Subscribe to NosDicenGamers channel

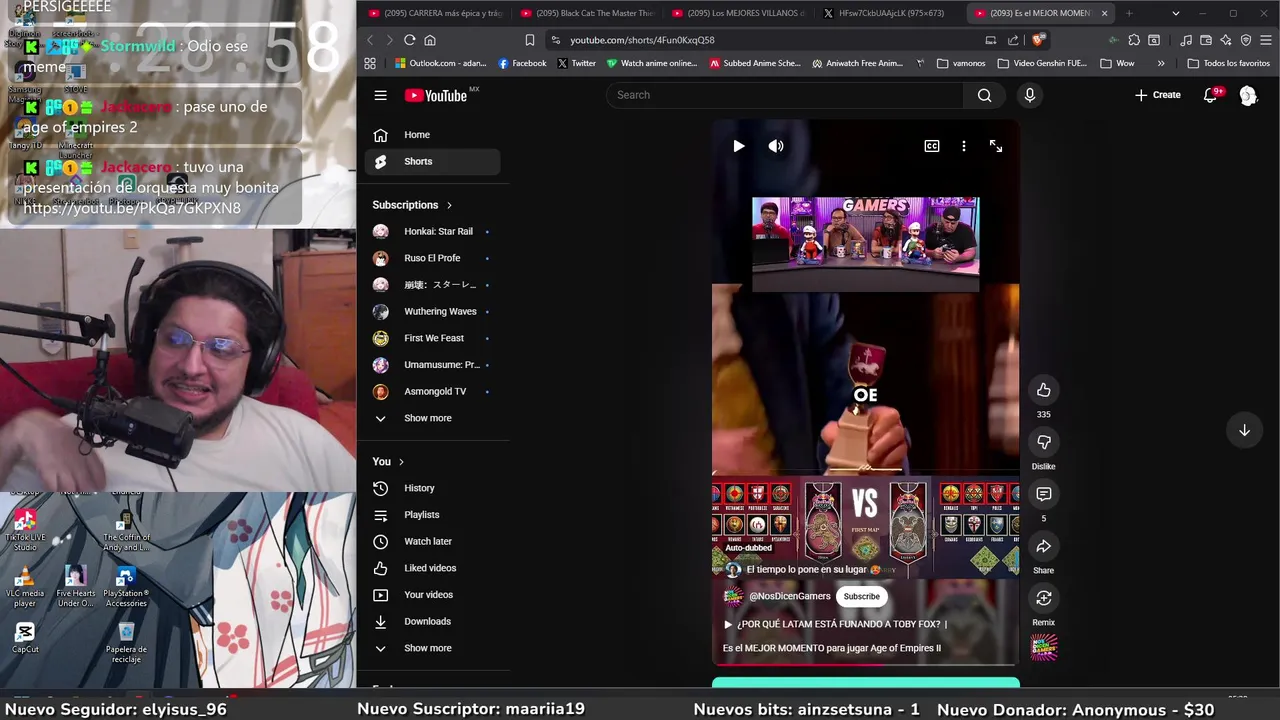[861, 596]
